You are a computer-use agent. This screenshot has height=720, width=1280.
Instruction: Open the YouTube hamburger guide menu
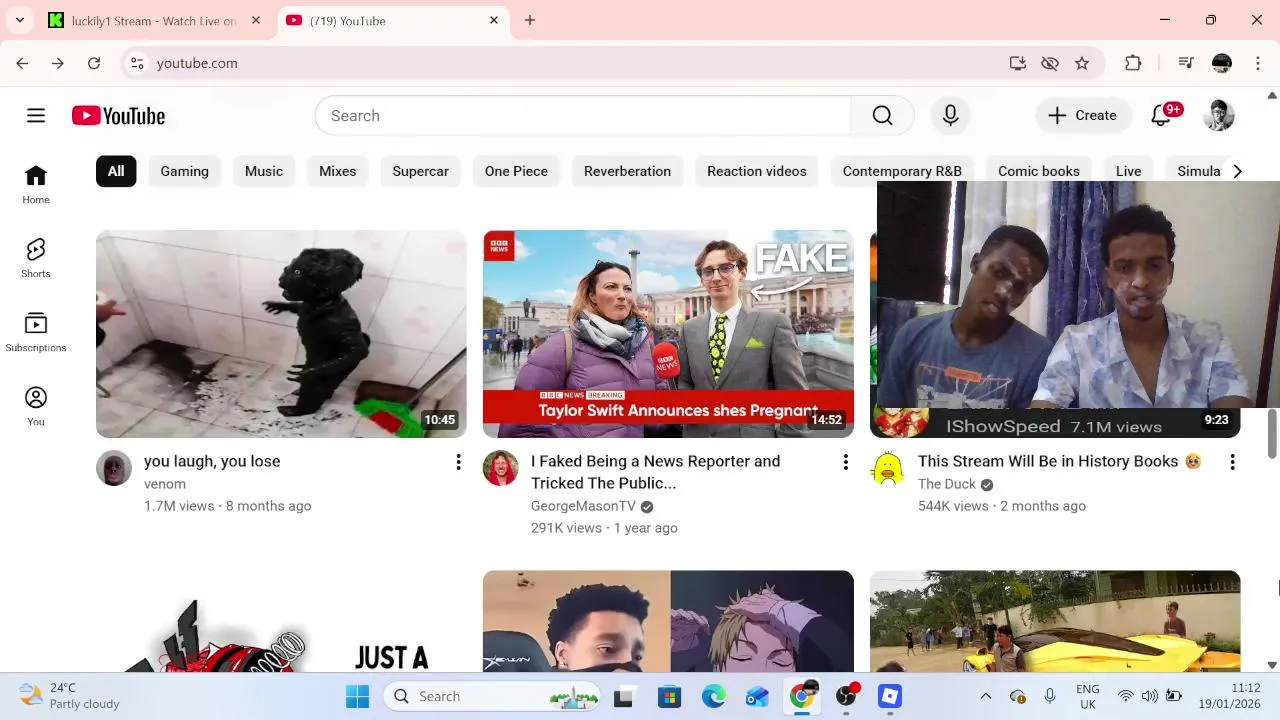pyautogui.click(x=36, y=116)
